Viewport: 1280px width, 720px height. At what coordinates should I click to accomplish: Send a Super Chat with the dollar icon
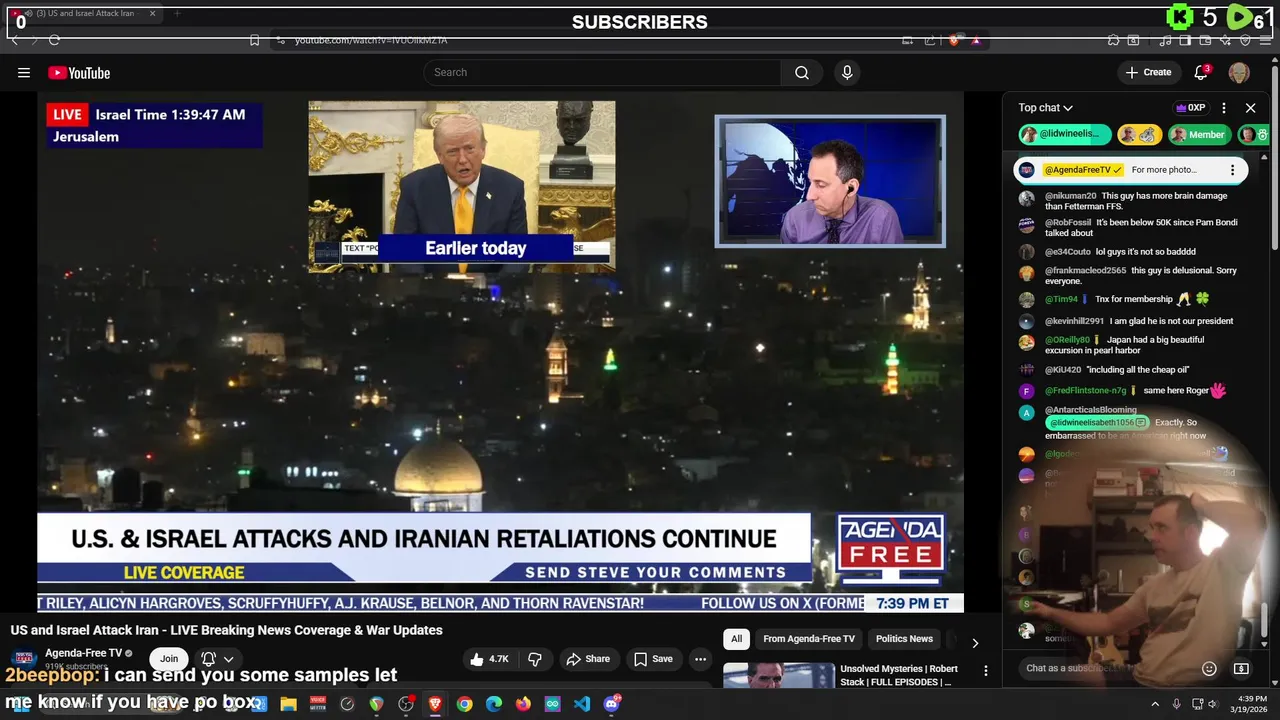(1241, 668)
